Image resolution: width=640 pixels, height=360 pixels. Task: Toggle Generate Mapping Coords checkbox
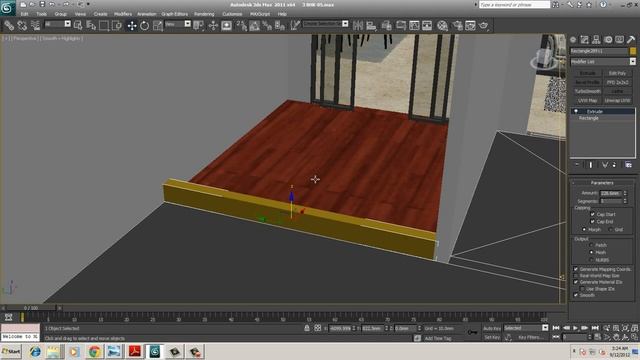[576, 269]
